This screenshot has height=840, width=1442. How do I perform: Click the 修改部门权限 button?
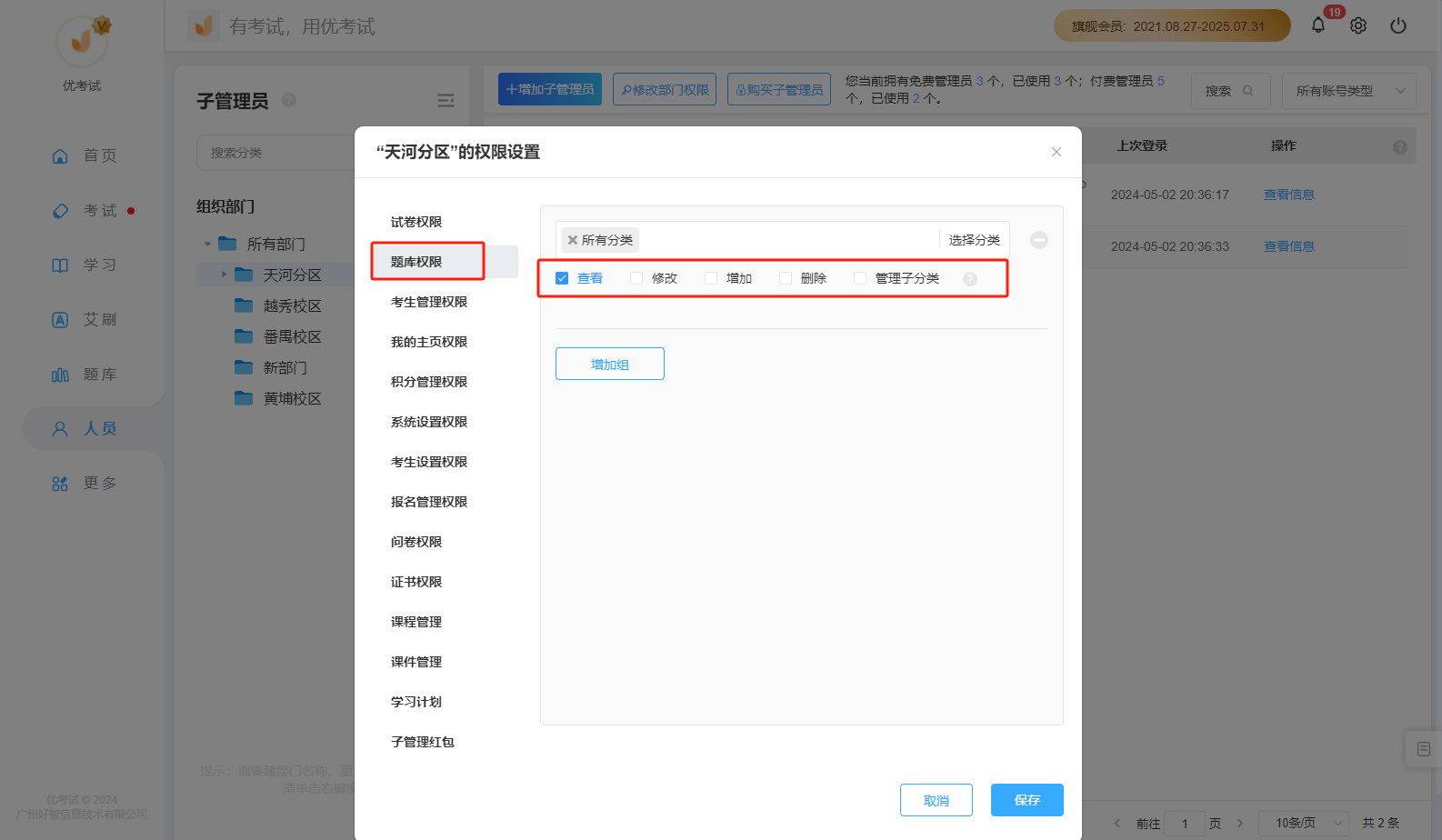point(665,89)
